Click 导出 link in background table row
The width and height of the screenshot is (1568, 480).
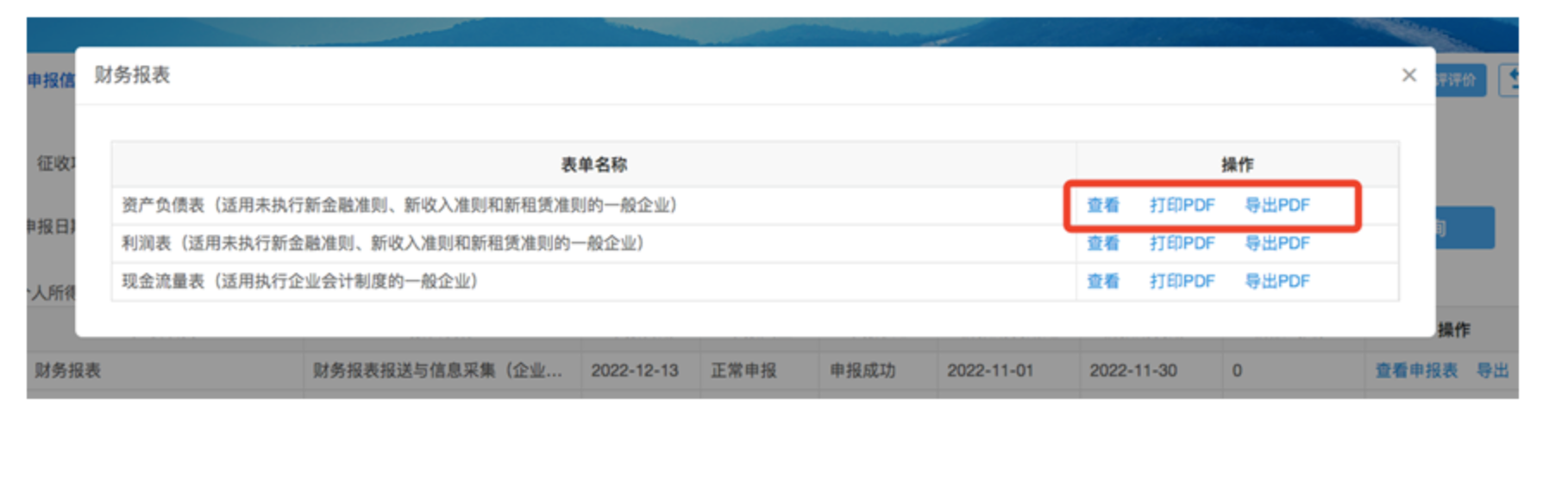(1493, 370)
